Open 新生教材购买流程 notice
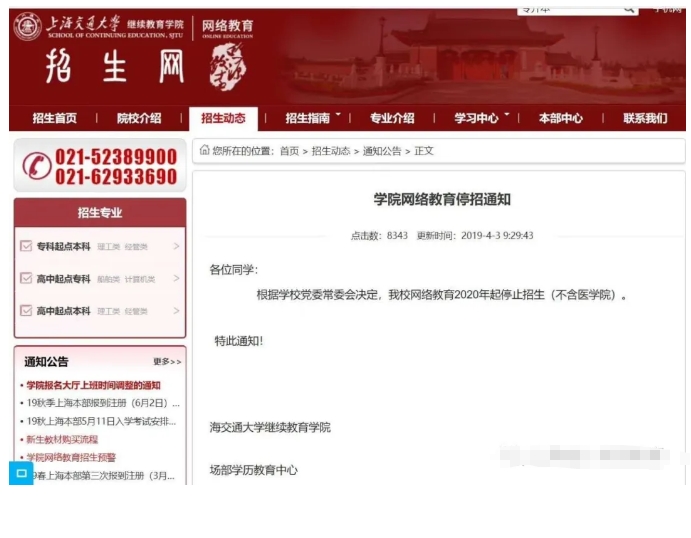The width and height of the screenshot is (691, 538). [62, 439]
